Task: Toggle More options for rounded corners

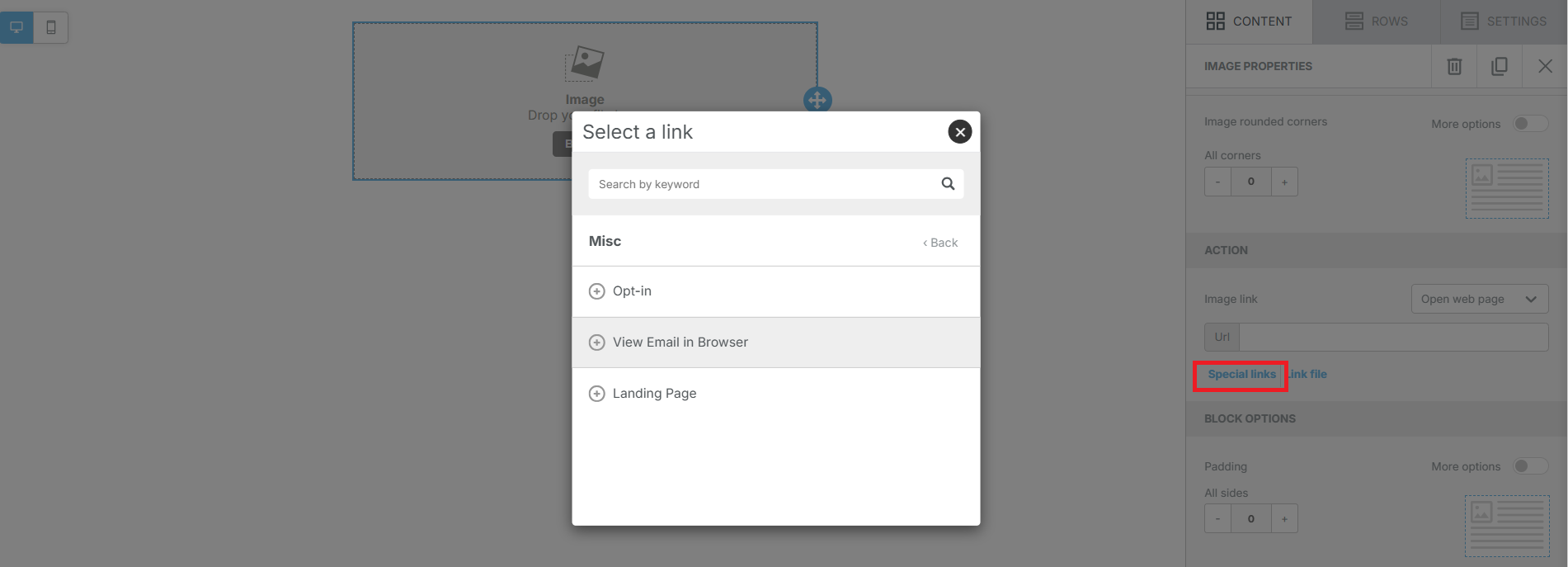Action: point(1530,124)
